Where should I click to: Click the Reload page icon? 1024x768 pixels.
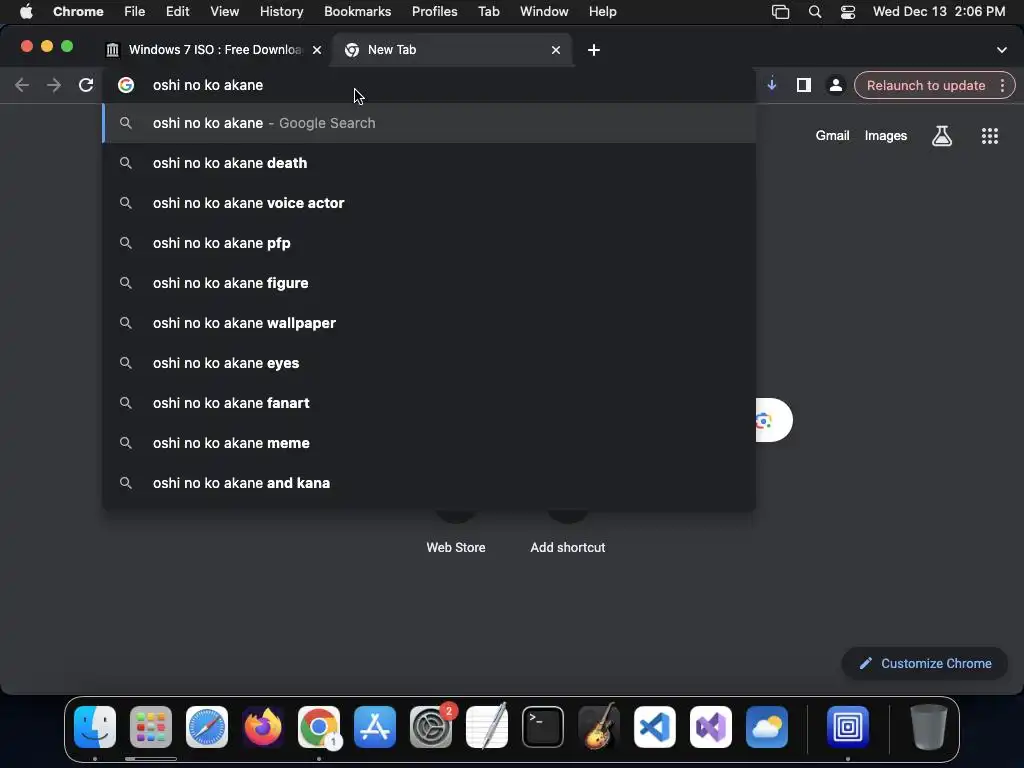click(x=86, y=85)
